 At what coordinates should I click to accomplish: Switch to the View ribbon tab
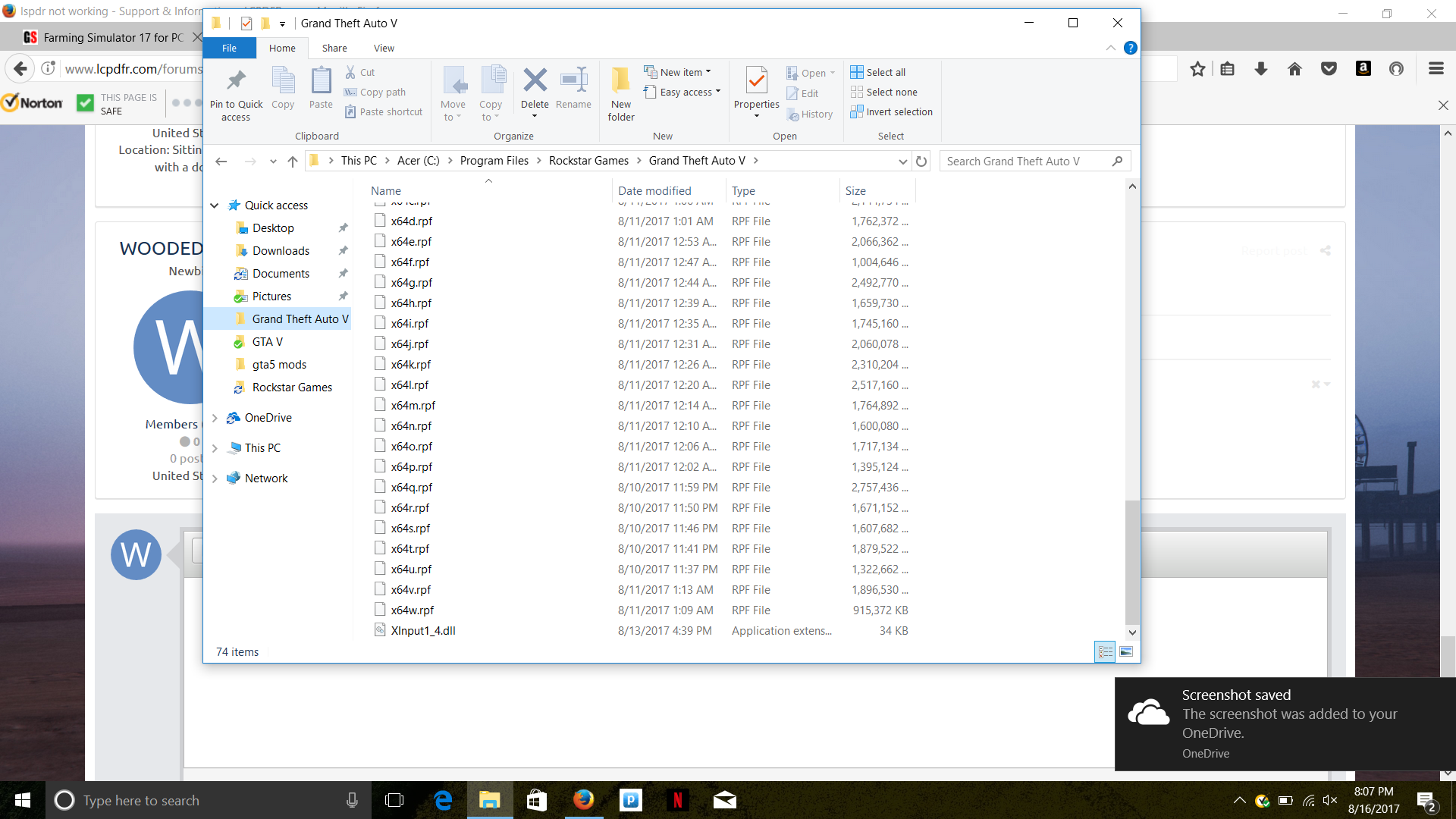click(384, 48)
